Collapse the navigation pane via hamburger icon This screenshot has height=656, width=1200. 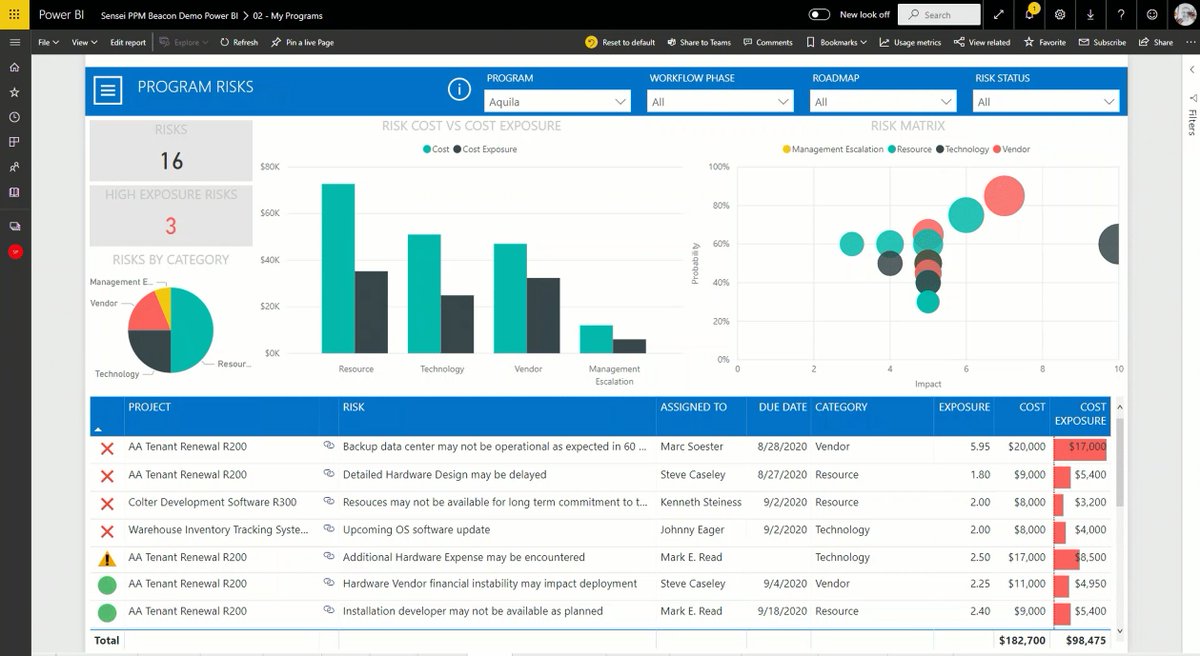click(14, 42)
